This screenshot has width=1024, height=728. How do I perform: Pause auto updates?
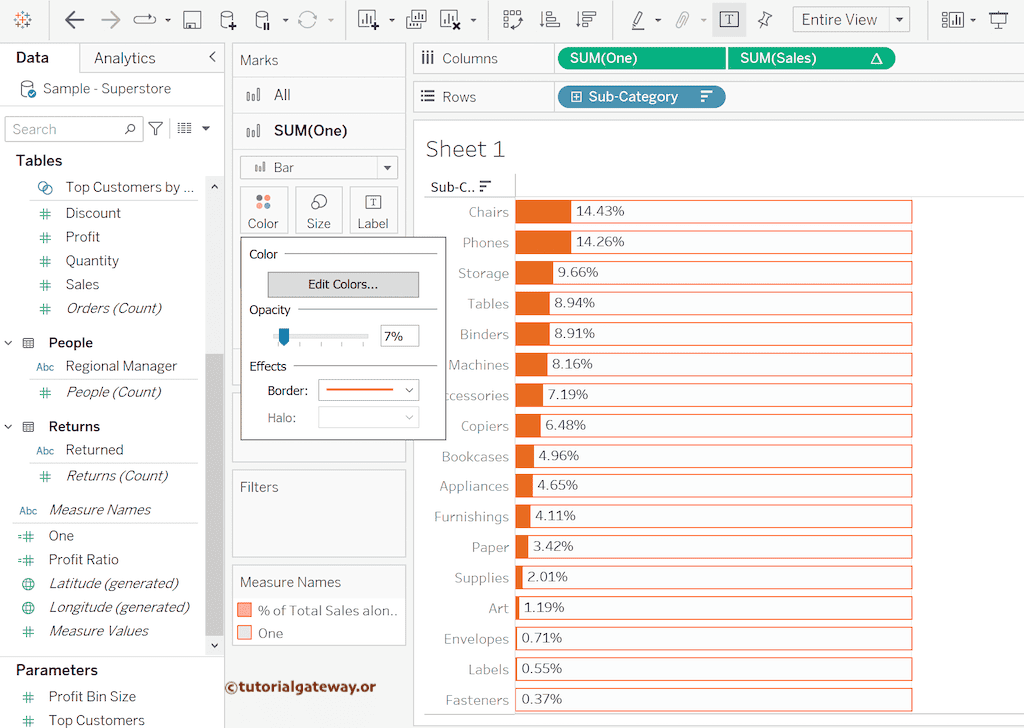(263, 20)
